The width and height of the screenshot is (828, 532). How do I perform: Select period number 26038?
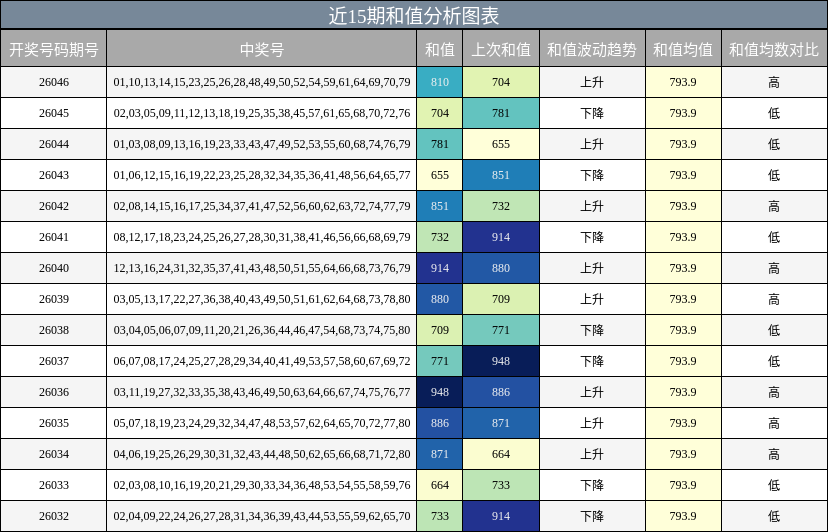click(54, 330)
